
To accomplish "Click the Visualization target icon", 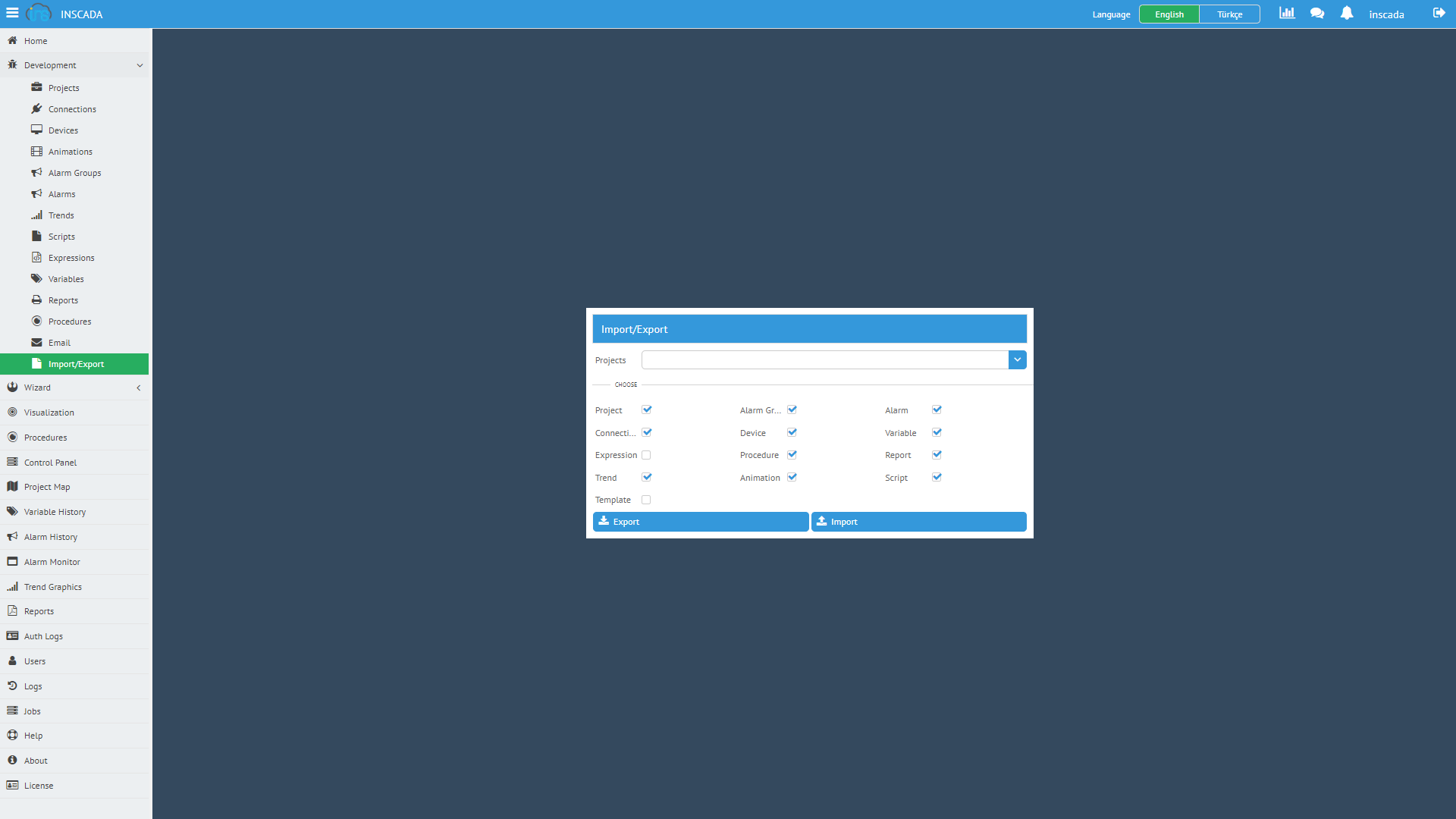I will [x=12, y=412].
